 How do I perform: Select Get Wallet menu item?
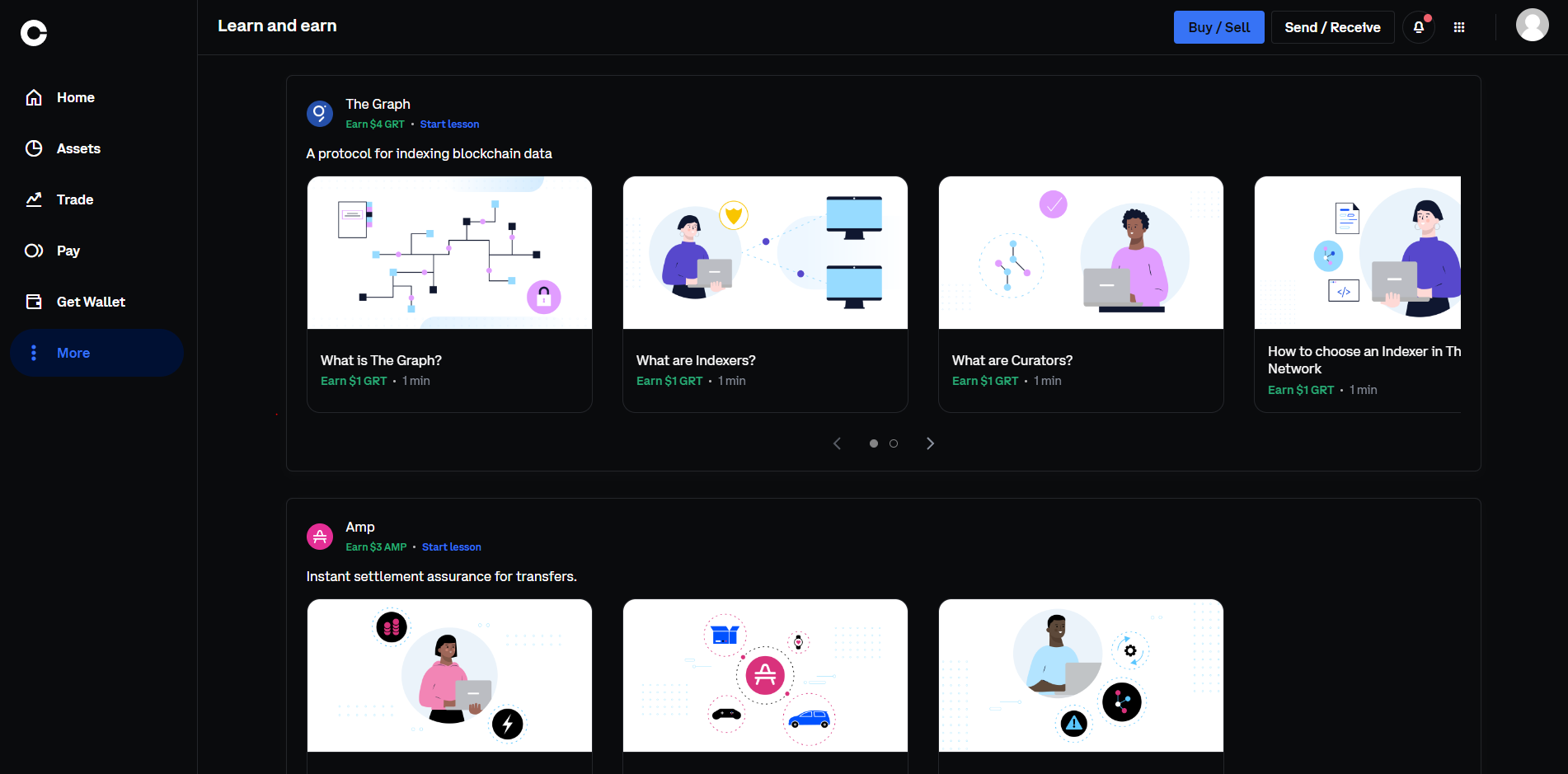[x=99, y=302]
